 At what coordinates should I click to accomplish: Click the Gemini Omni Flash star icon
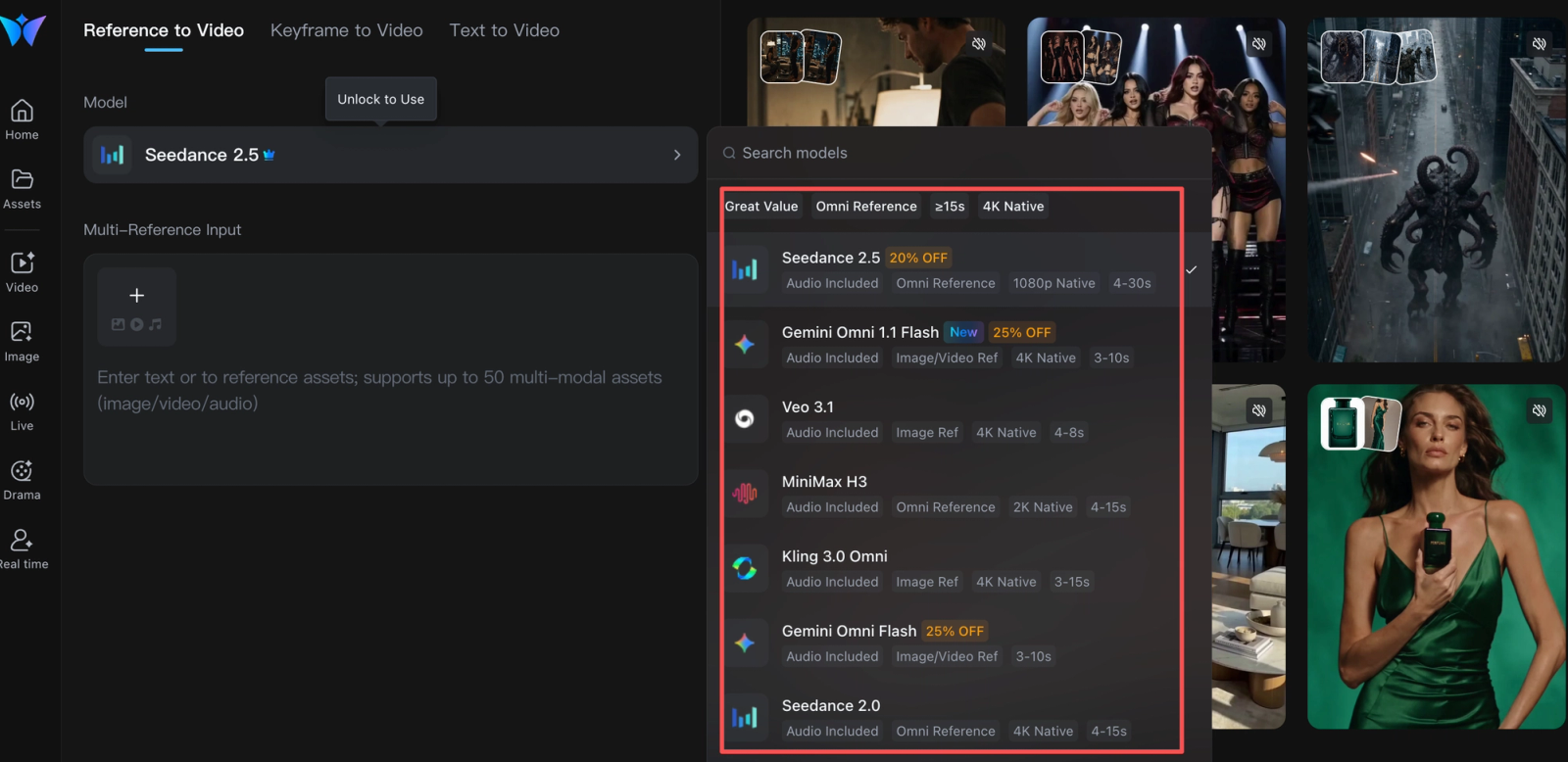coord(745,643)
